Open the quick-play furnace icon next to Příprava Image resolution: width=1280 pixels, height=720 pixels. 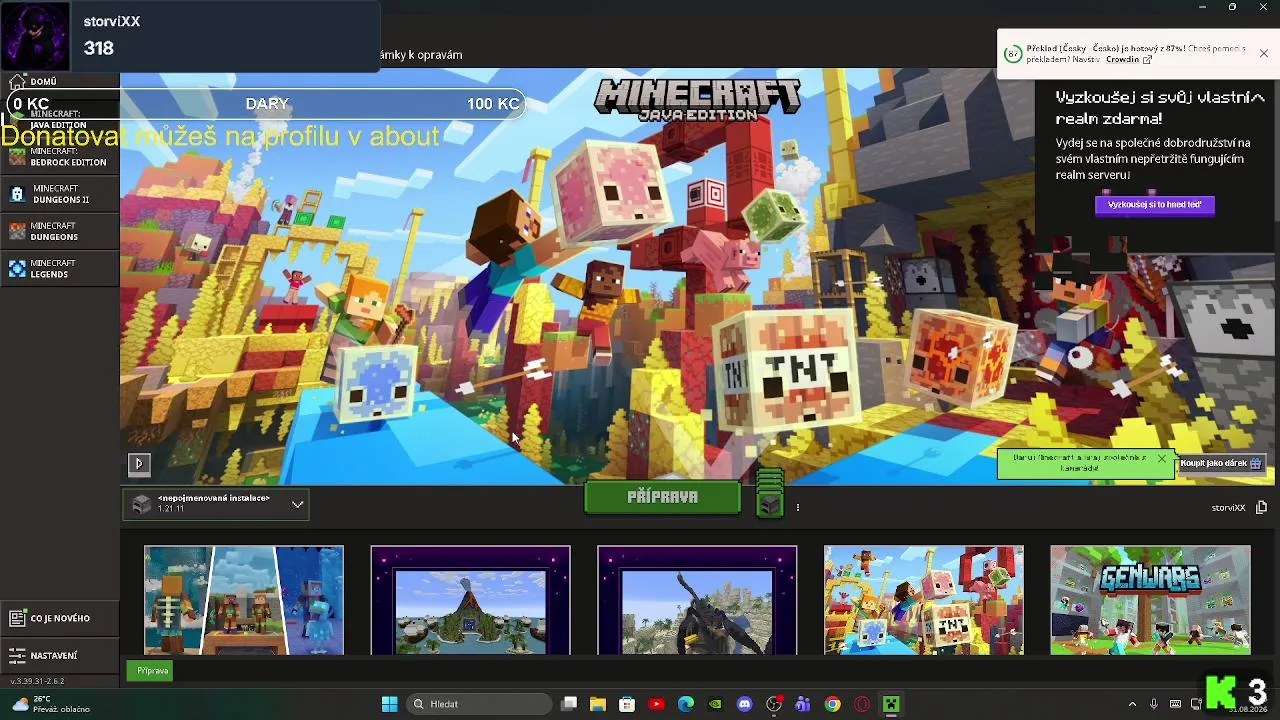[769, 504]
